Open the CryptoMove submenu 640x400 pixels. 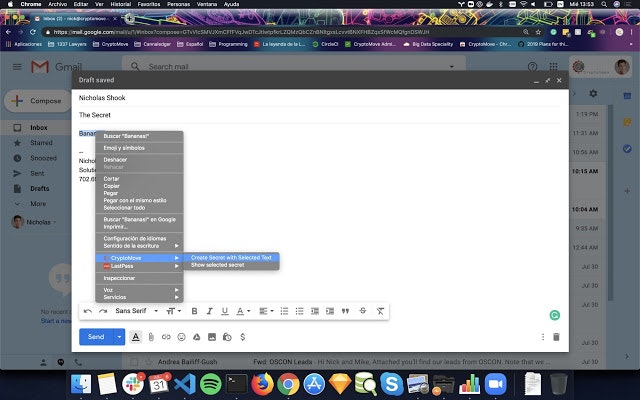[139, 258]
